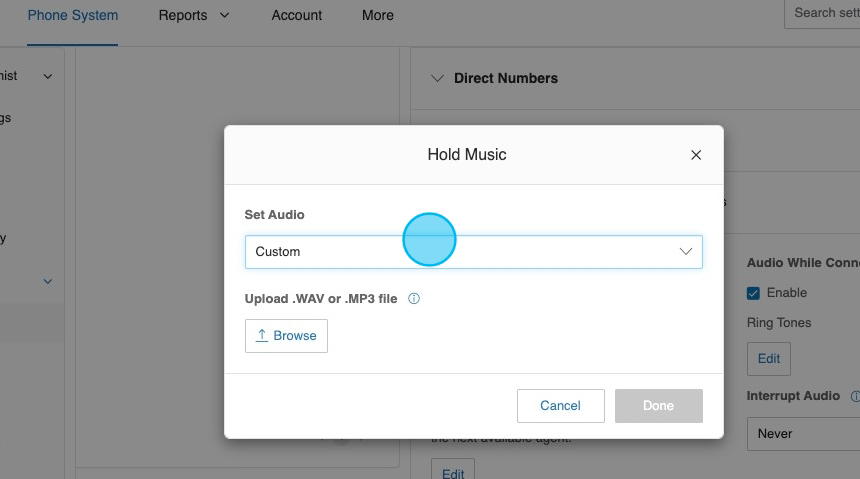Uncheck the Enable checkbox

754,293
